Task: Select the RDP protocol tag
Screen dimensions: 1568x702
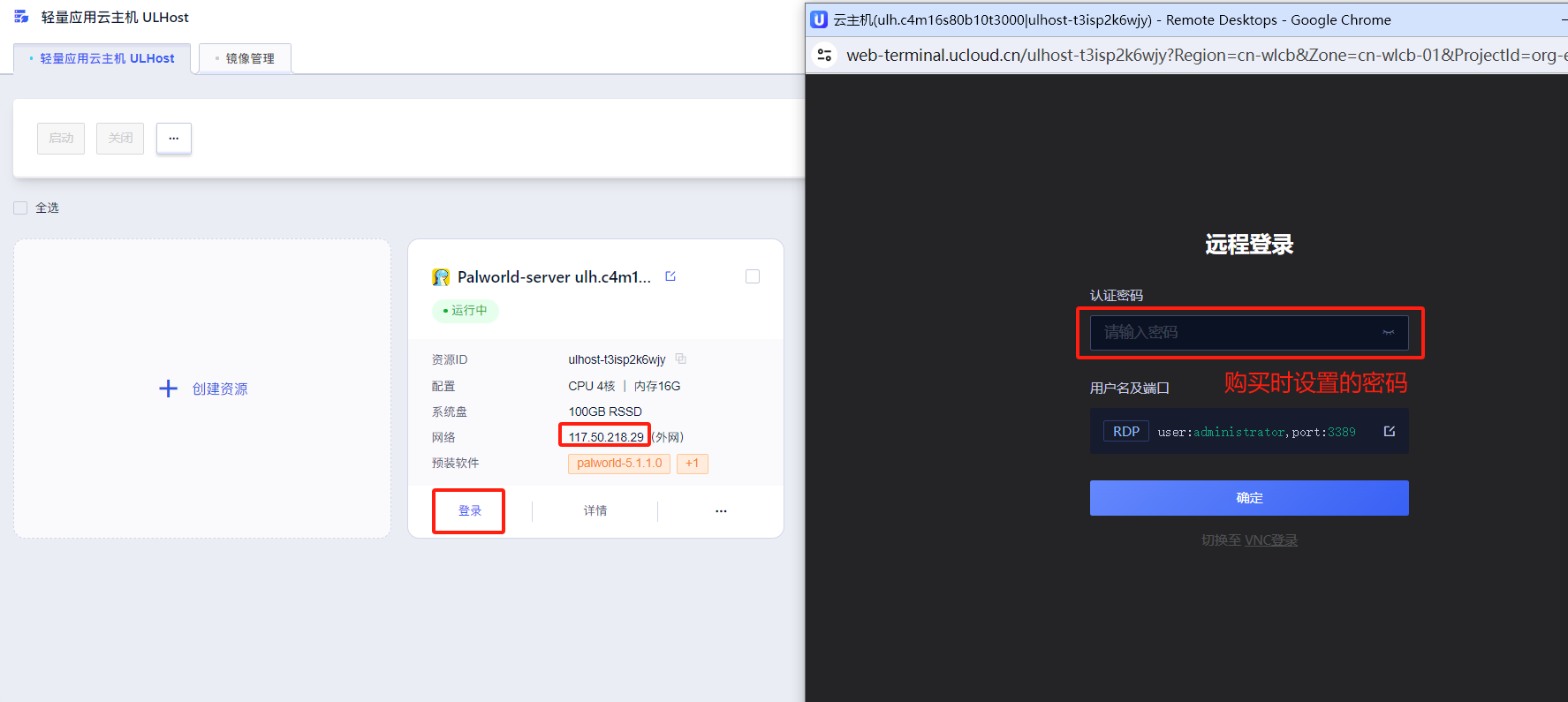Action: point(1126,431)
